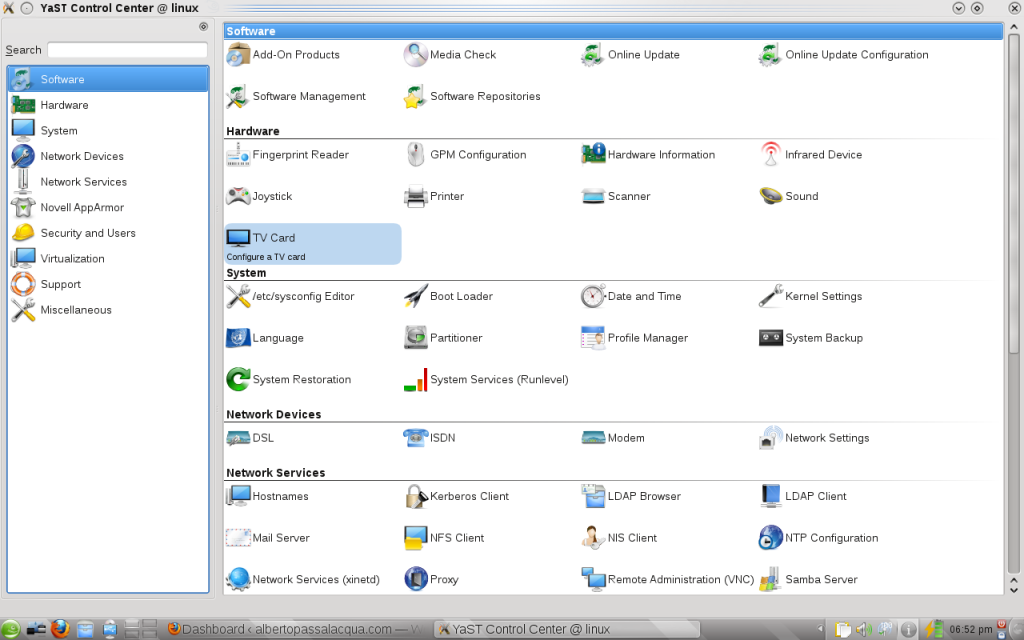This screenshot has height=640, width=1024.
Task: Open the Modem icon
Action: click(593, 438)
